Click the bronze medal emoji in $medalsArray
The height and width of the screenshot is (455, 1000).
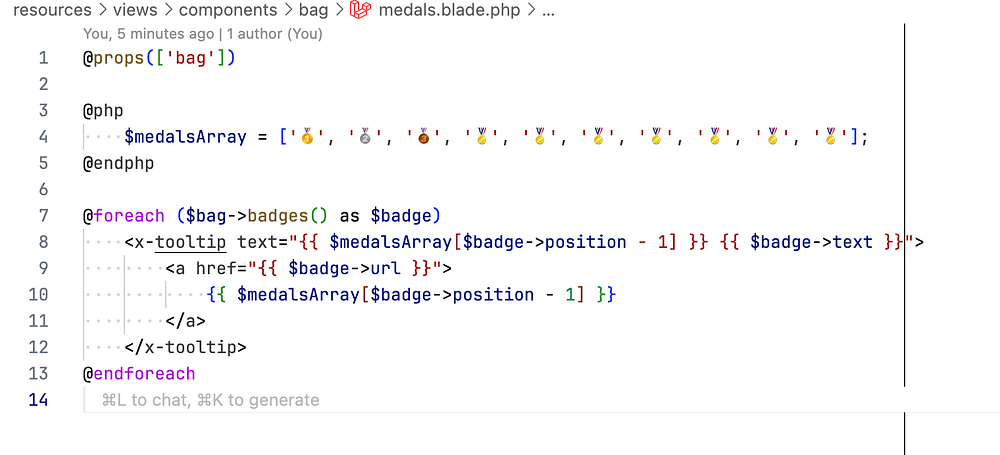pyautogui.click(x=423, y=136)
